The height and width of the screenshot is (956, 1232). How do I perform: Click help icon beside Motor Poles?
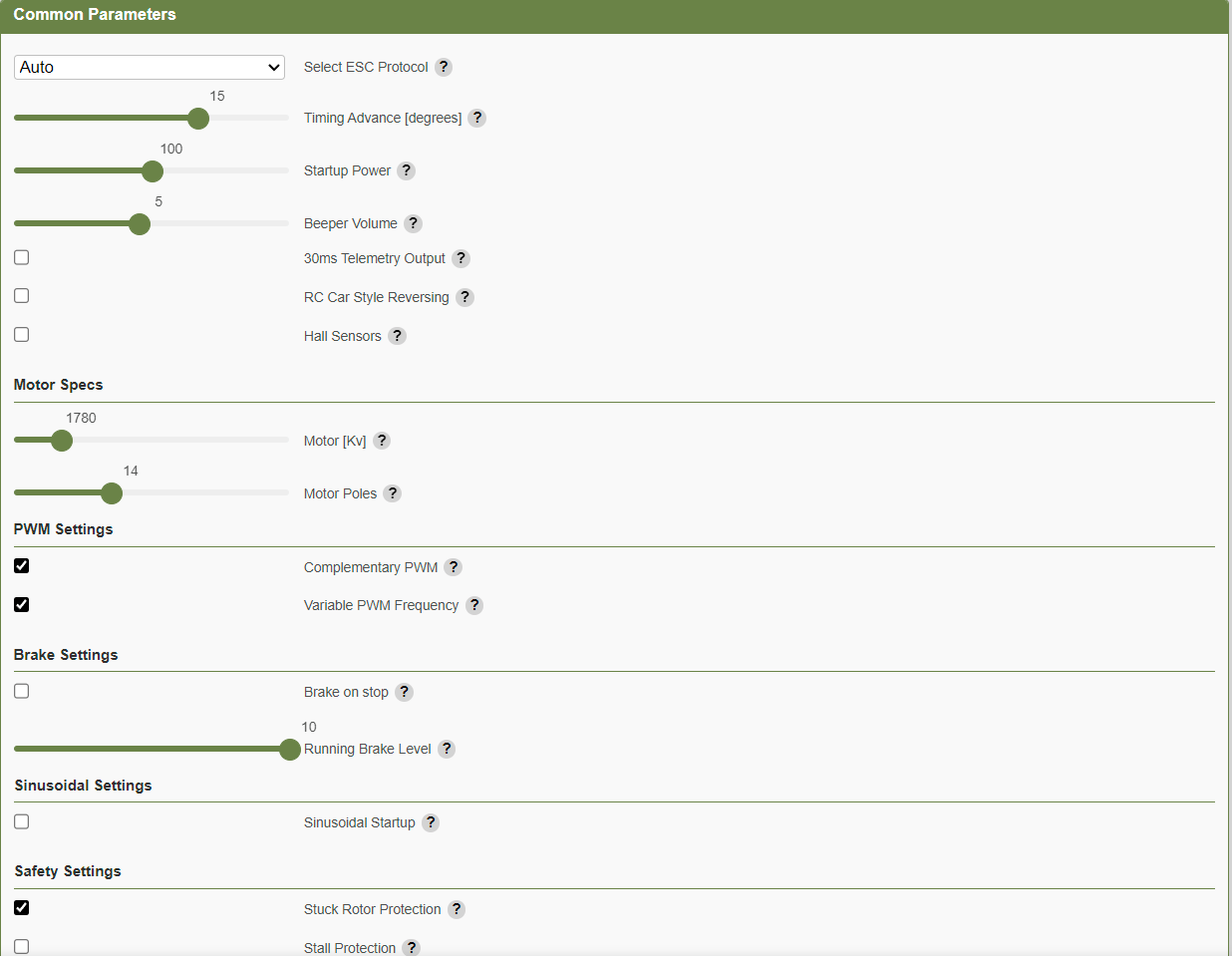point(393,493)
